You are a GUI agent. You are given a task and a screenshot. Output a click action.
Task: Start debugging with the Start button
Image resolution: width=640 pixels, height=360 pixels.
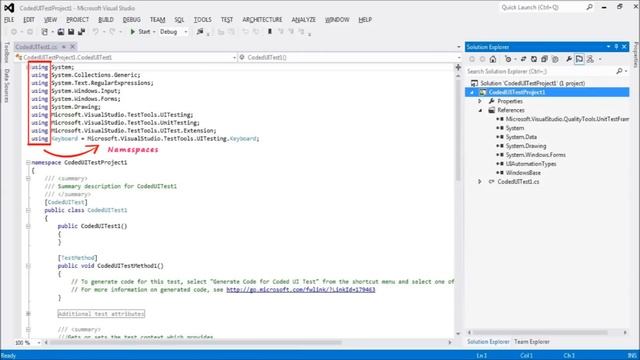click(x=140, y=32)
